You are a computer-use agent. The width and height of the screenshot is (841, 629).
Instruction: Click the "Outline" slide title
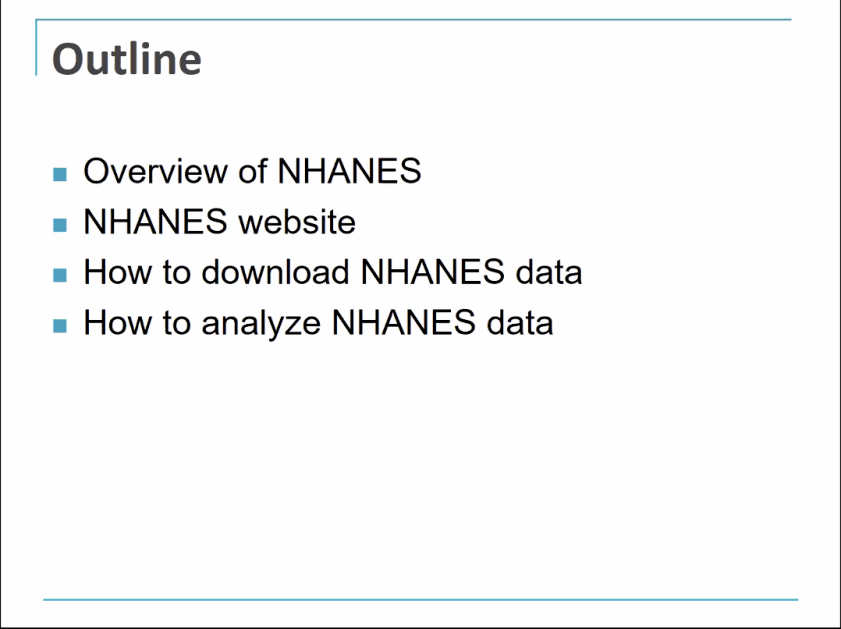tap(126, 60)
